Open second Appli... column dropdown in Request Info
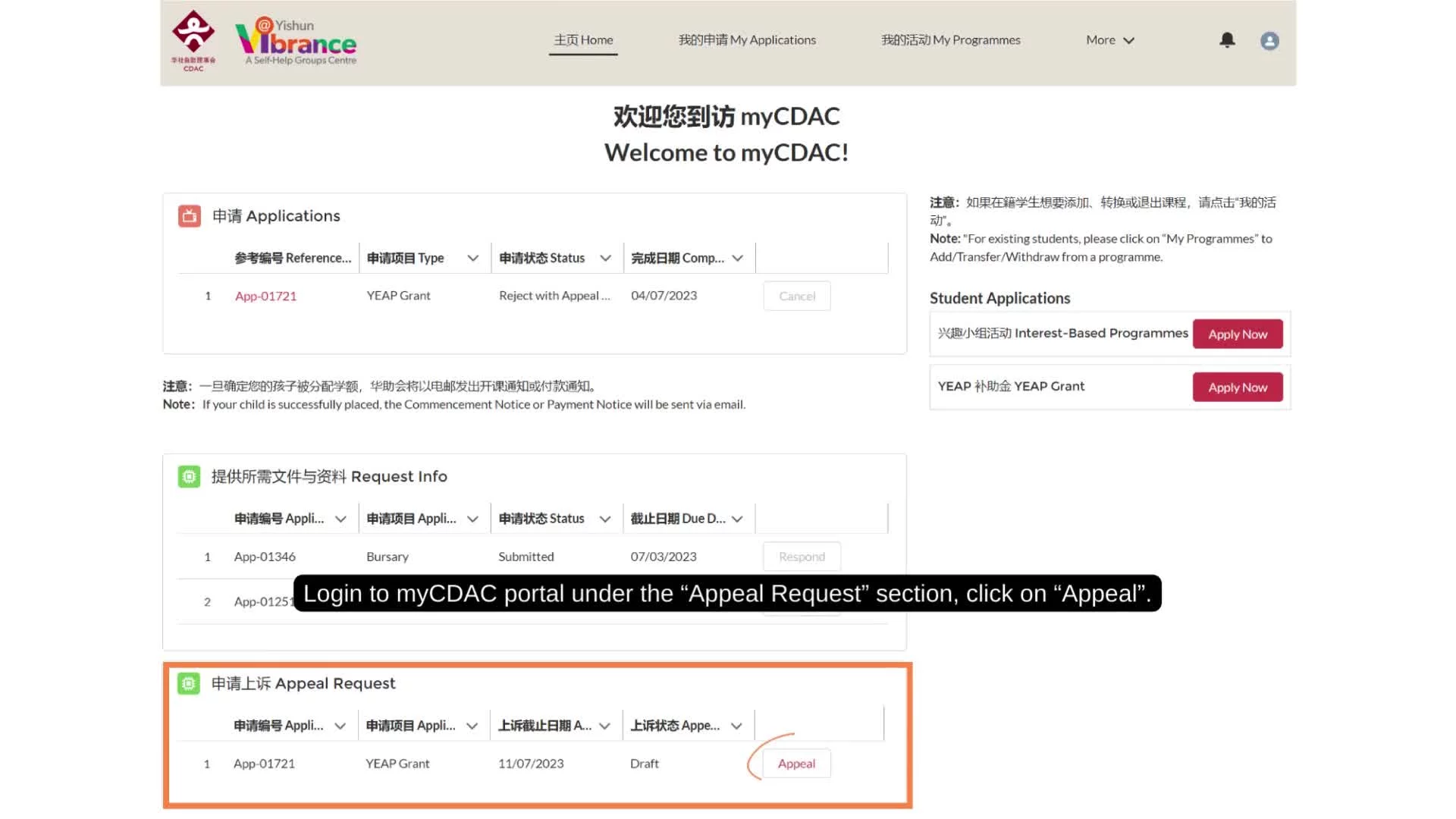The height and width of the screenshot is (819, 1456). [x=472, y=519]
